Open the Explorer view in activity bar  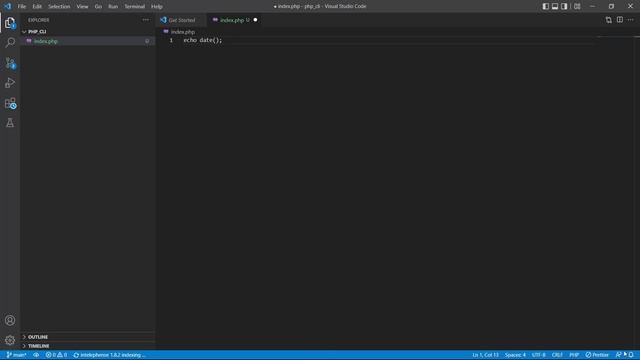click(x=10, y=23)
